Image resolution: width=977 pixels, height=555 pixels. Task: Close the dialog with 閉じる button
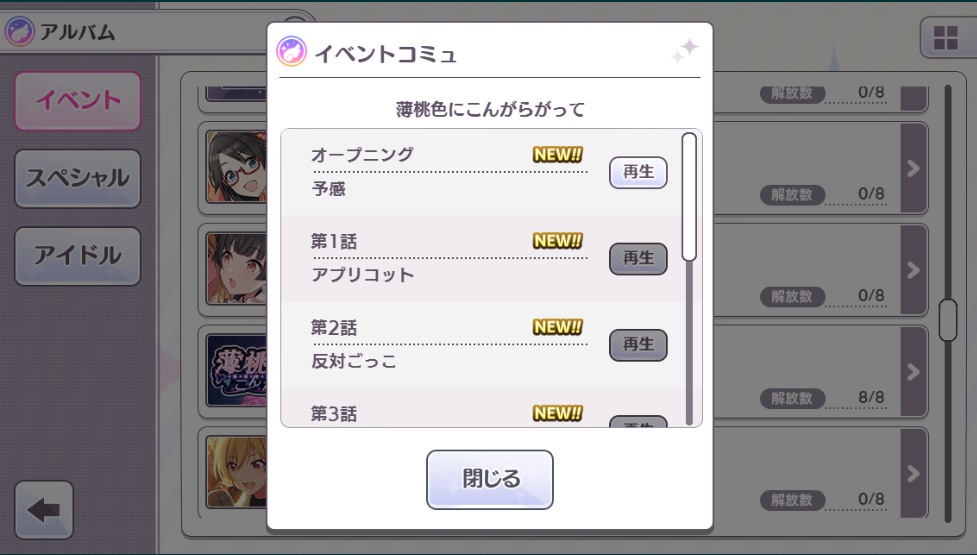click(490, 480)
